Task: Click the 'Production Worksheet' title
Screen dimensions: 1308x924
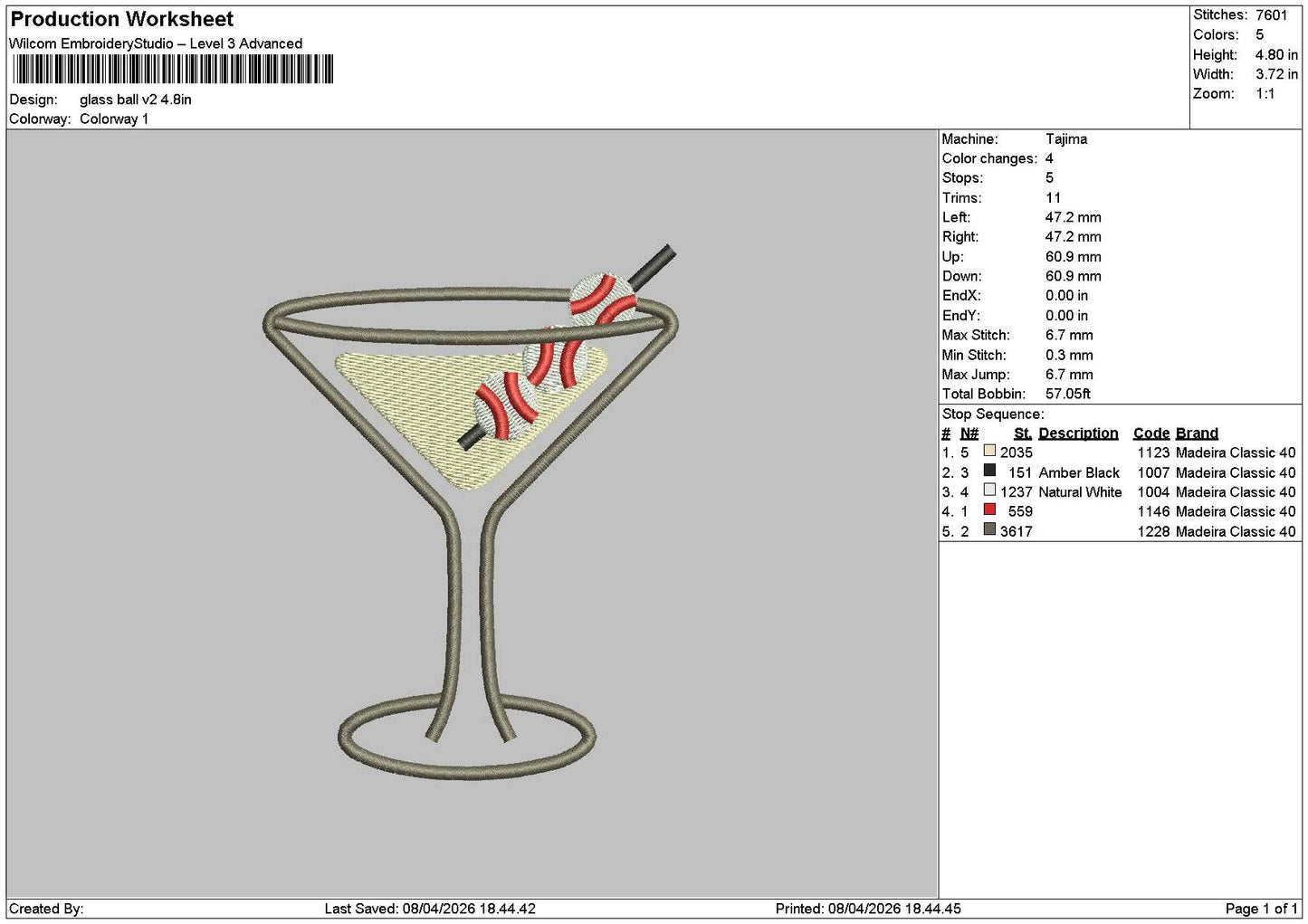Action: 121,19
